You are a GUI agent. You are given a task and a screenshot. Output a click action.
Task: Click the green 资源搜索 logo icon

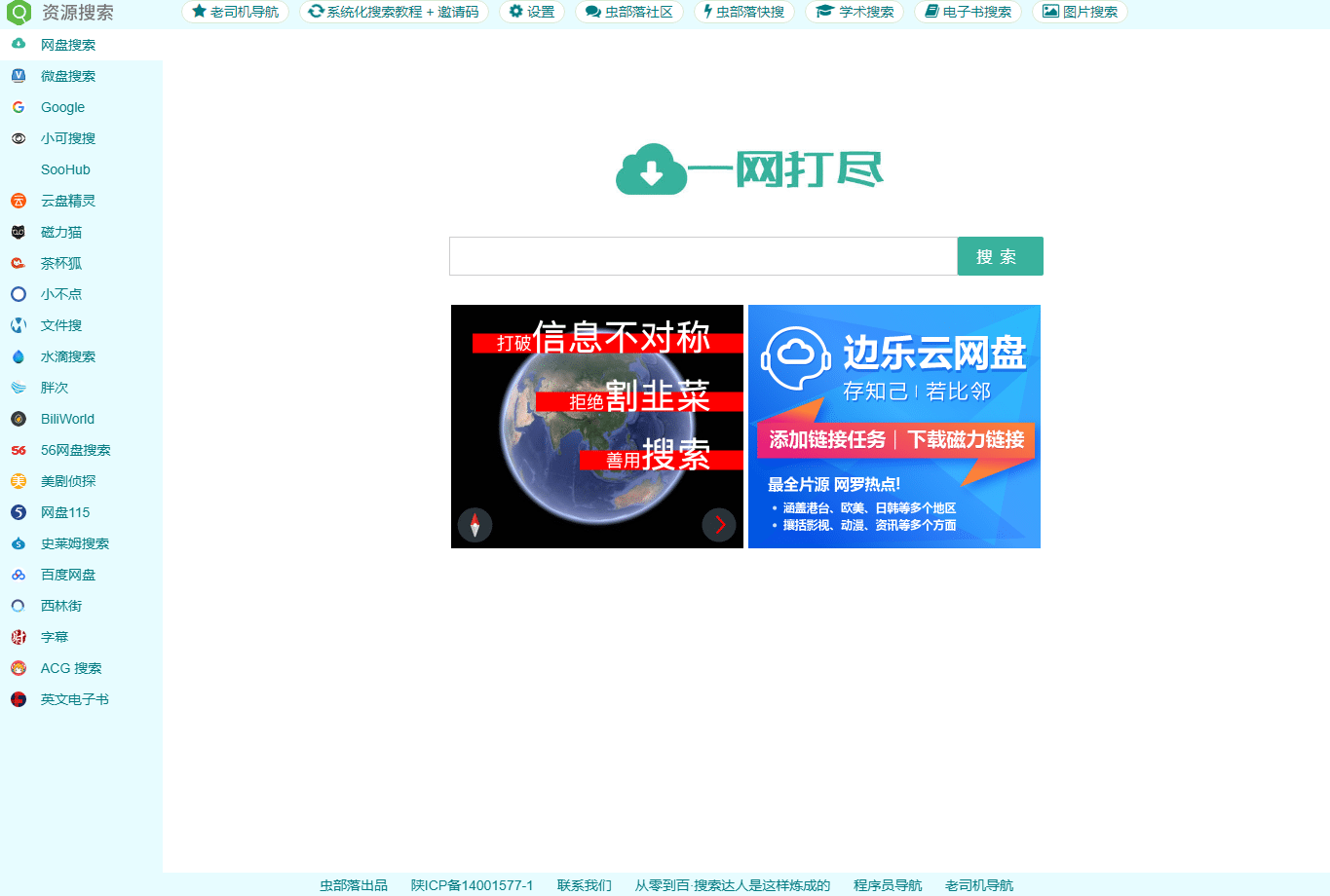[x=19, y=13]
